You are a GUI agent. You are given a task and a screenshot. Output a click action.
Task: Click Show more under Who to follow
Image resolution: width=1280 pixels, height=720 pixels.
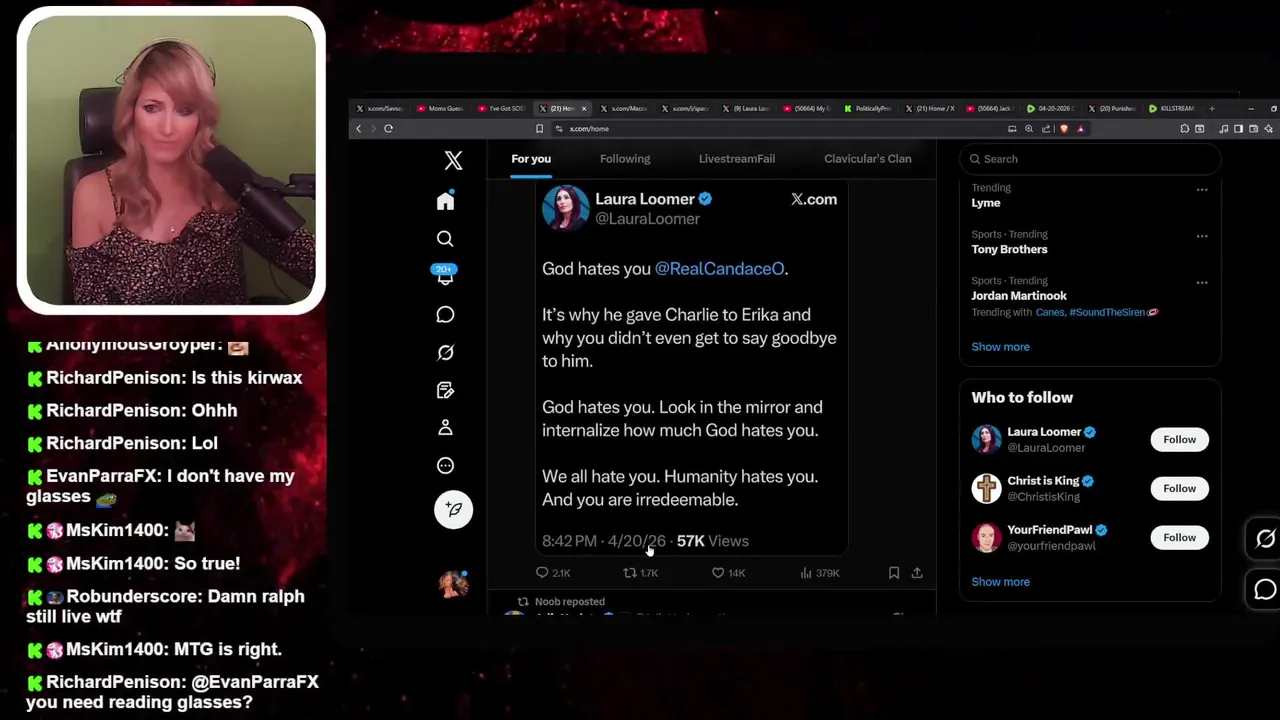click(1000, 582)
